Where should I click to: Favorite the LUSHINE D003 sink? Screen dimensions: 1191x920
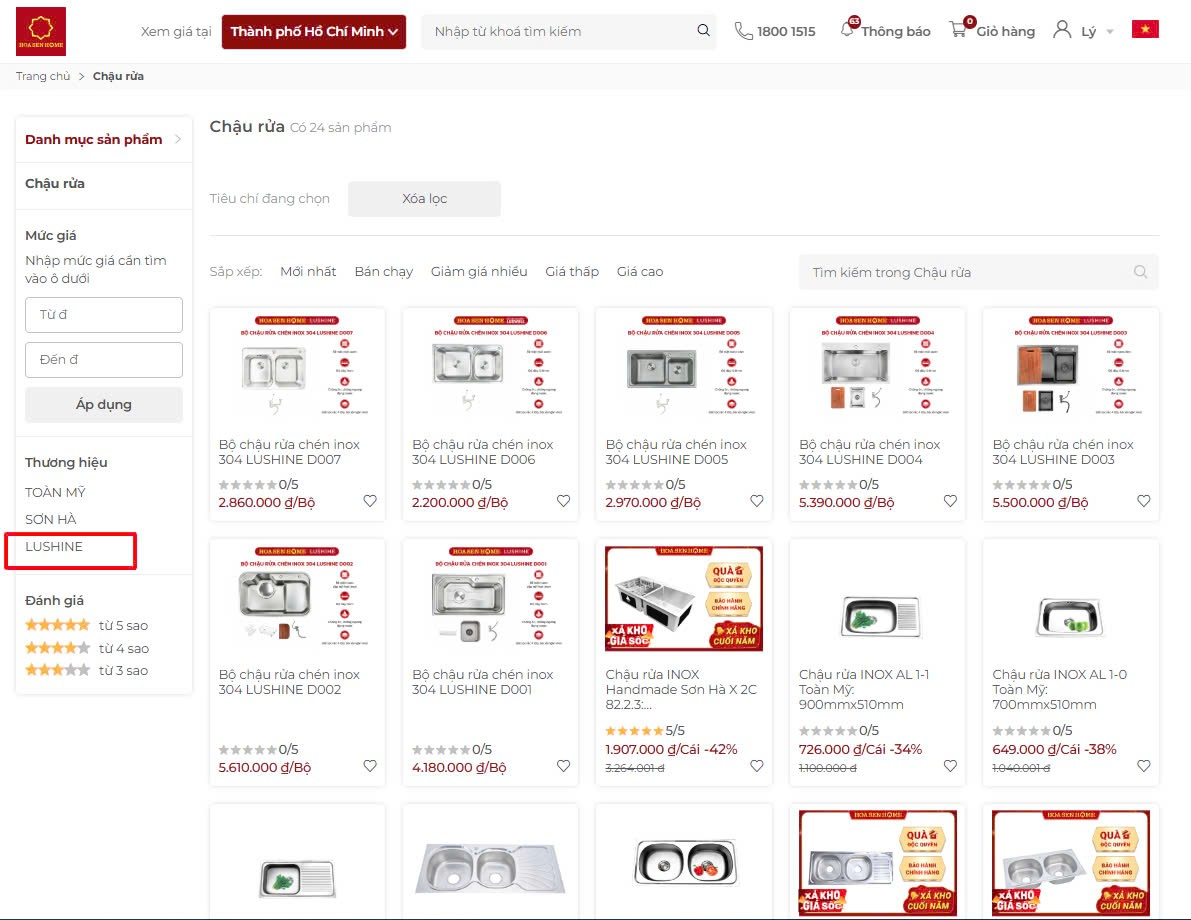click(1144, 501)
